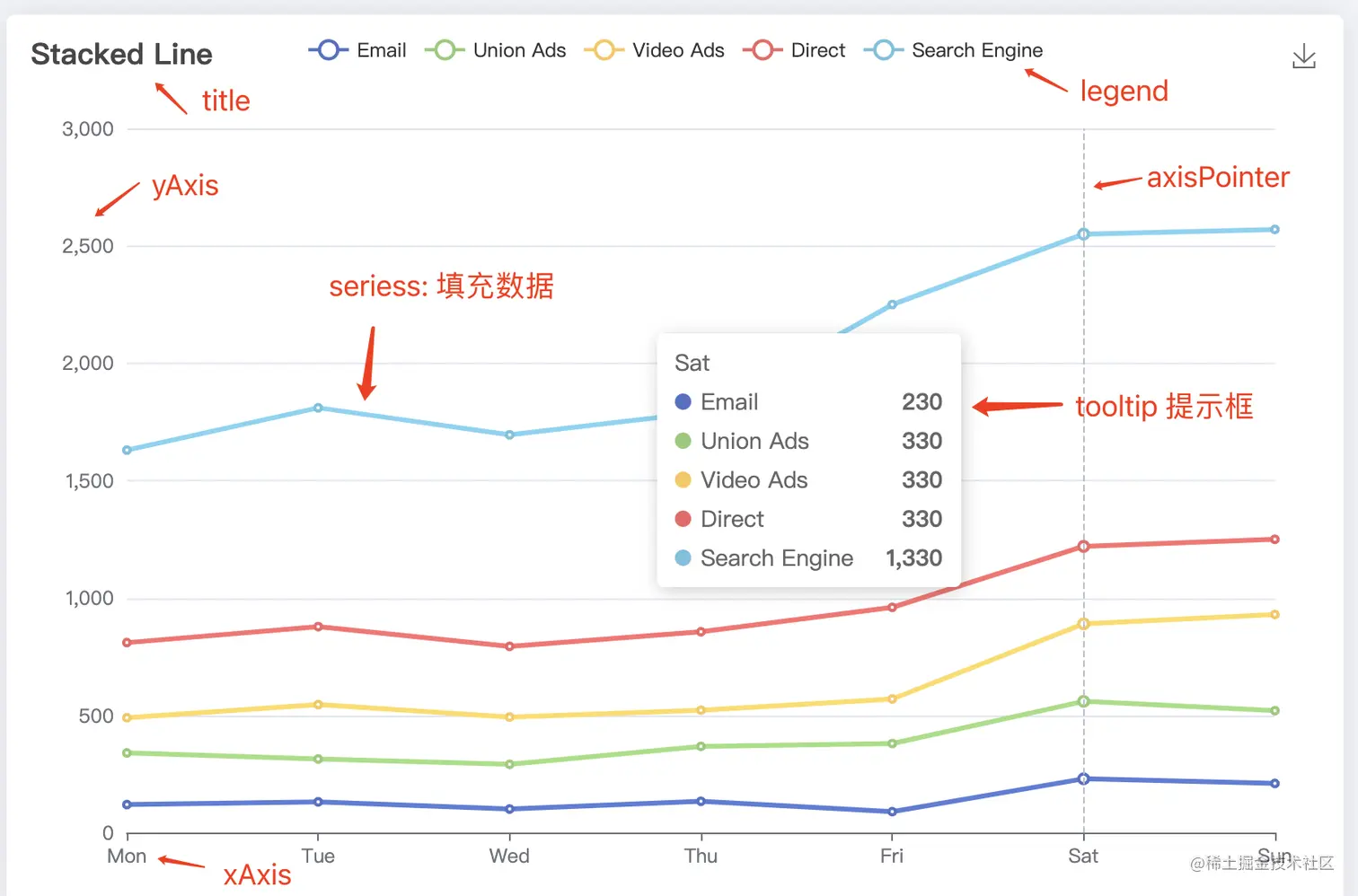
Task: Toggle the Direct legend entry
Action: [x=794, y=50]
